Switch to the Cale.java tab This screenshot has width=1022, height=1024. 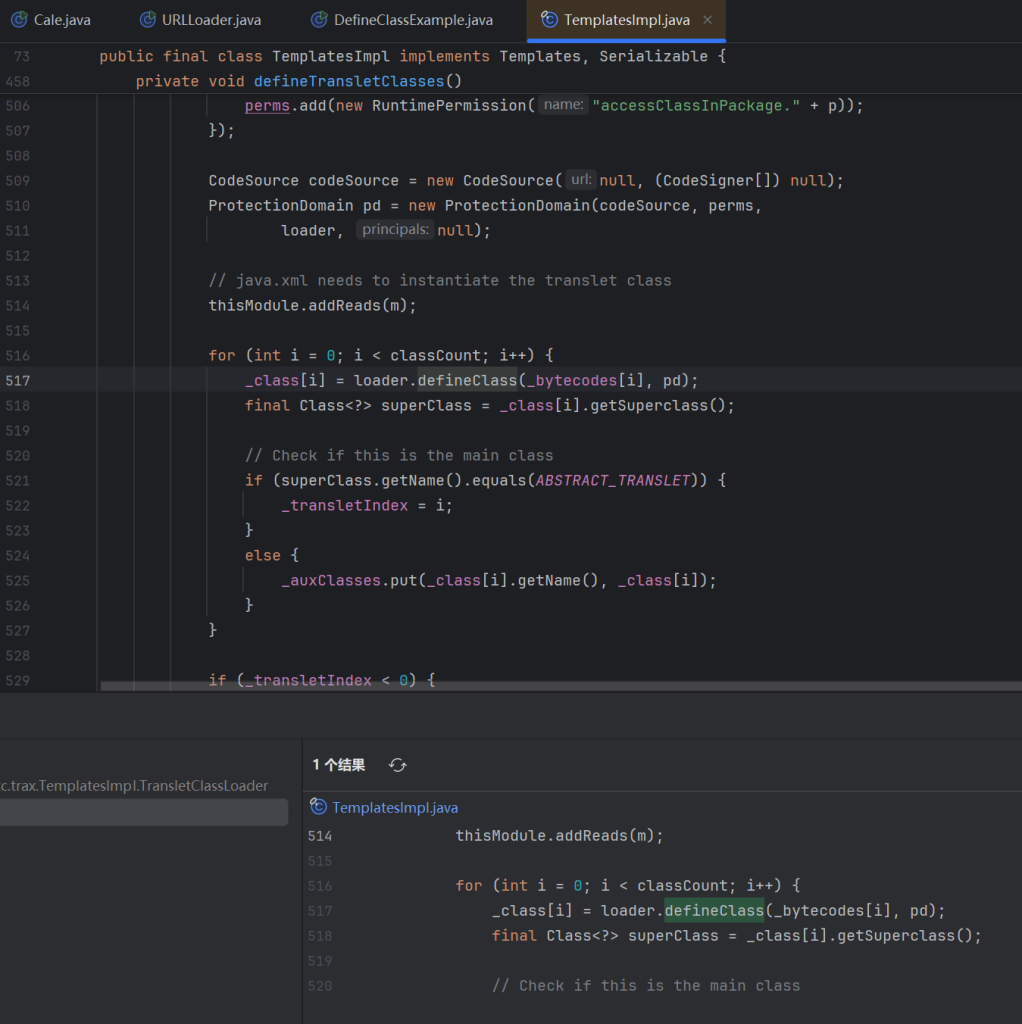61,20
